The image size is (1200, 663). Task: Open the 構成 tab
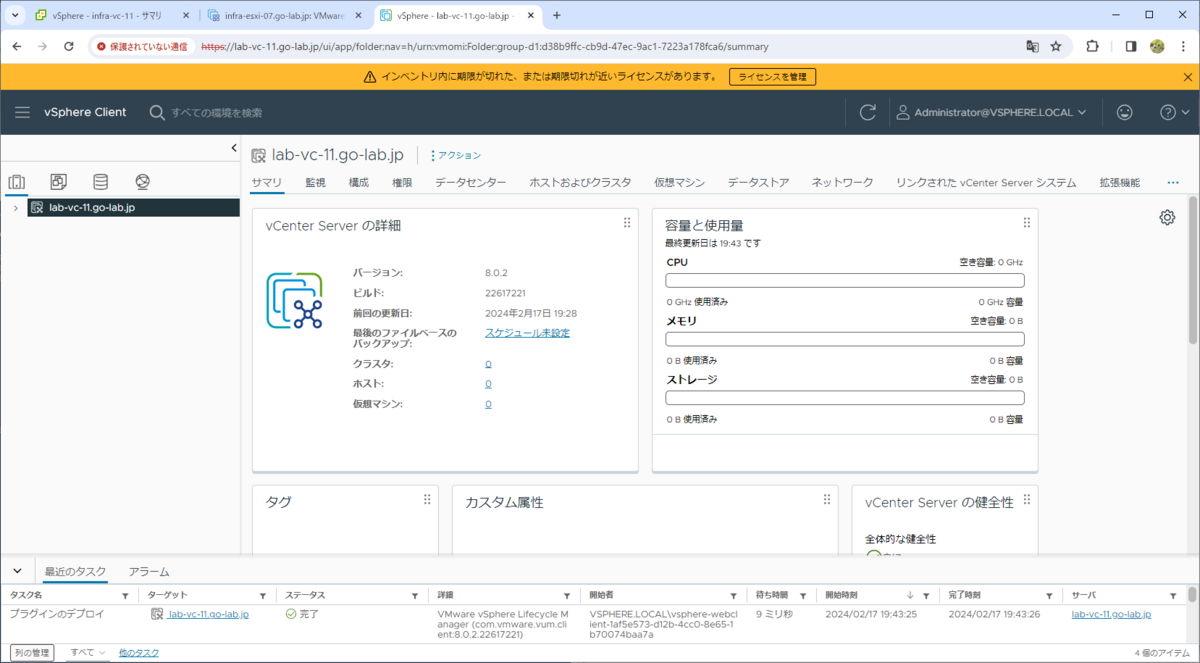point(359,182)
